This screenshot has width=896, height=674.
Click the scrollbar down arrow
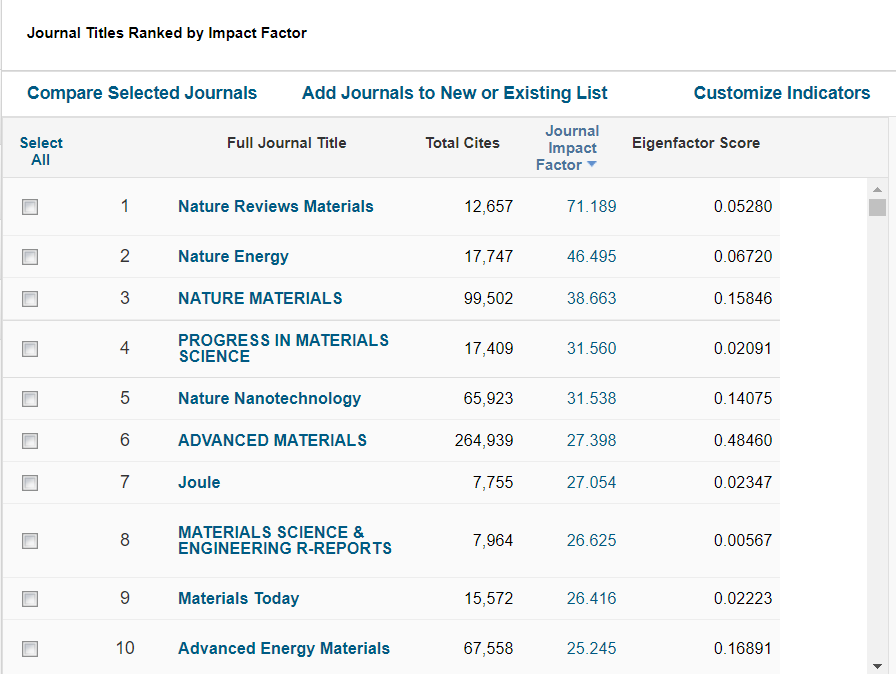point(877,666)
